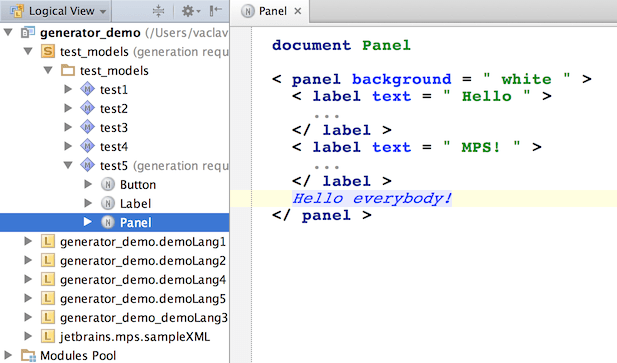The image size is (617, 363).
Task: Open the Logical View dropdown
Action: (58, 11)
